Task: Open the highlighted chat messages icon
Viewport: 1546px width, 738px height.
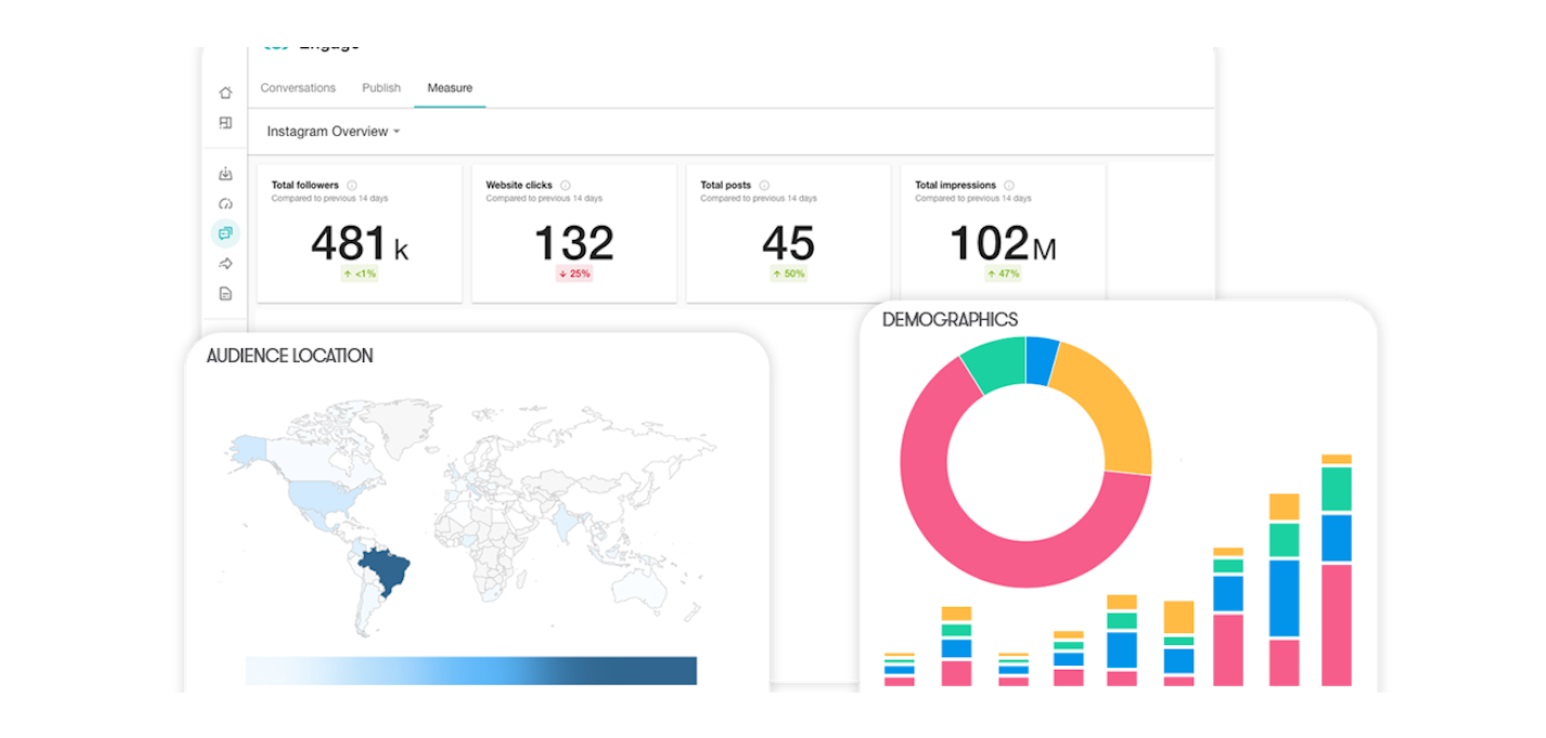Action: [226, 233]
